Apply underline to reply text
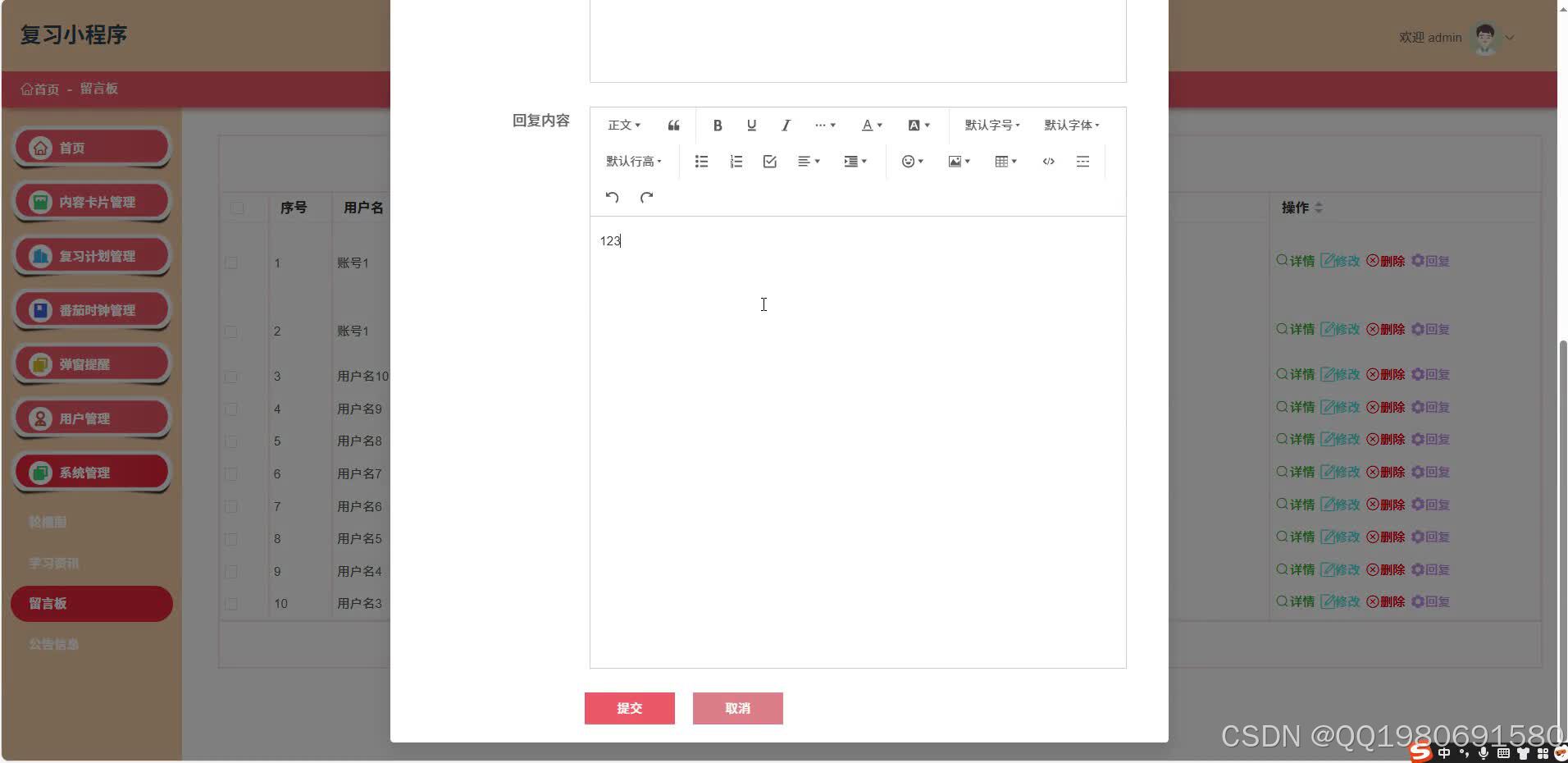Viewport: 1568px width, 763px height. point(750,125)
